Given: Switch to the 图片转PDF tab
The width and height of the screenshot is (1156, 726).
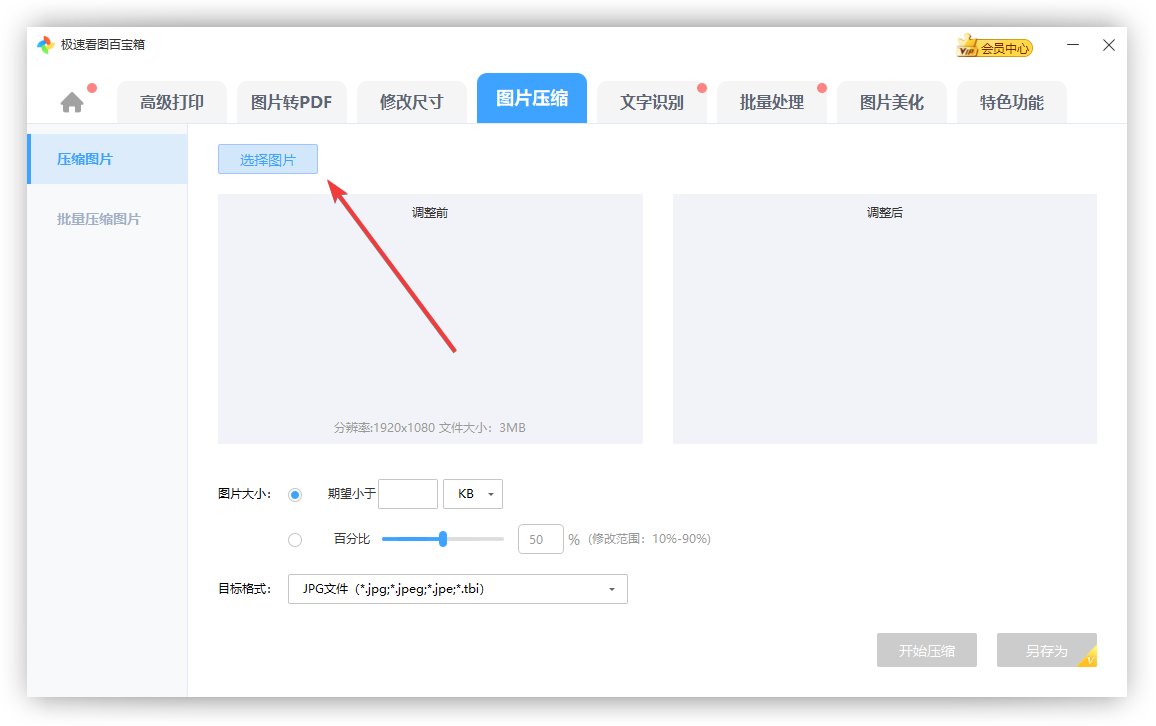Looking at the screenshot, I should [291, 102].
